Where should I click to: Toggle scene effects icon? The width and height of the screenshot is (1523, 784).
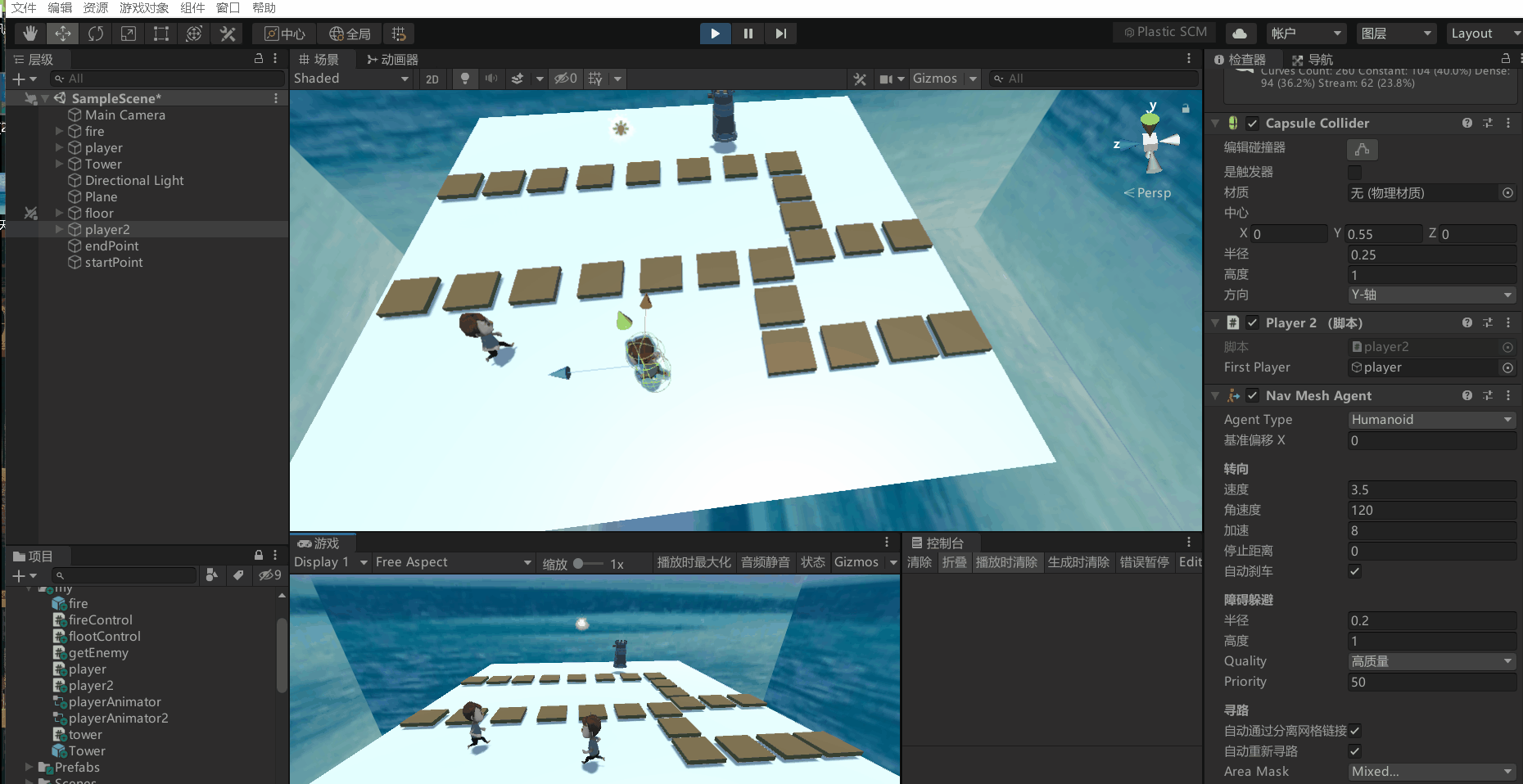[x=517, y=79]
